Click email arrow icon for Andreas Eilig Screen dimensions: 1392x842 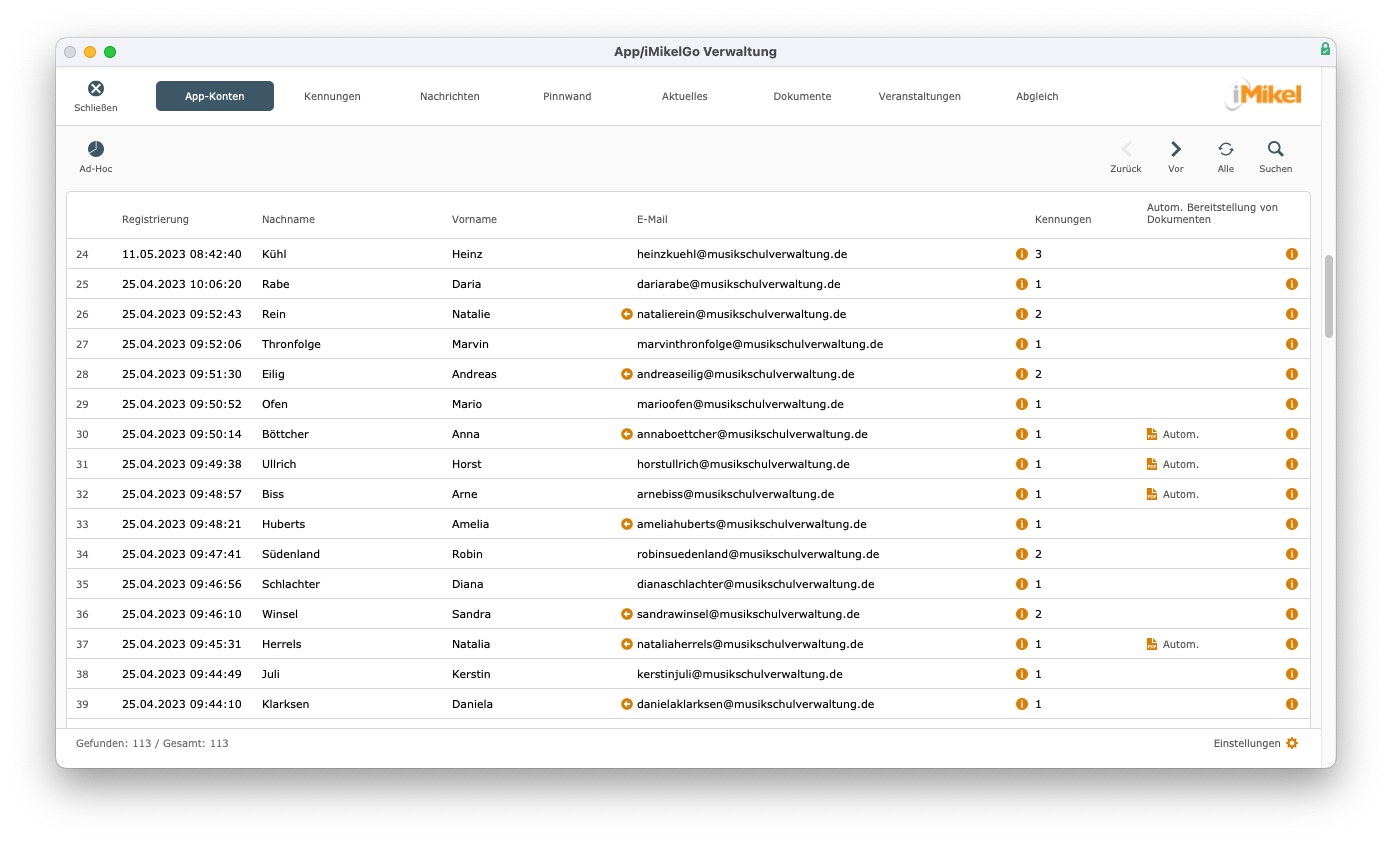tap(627, 374)
